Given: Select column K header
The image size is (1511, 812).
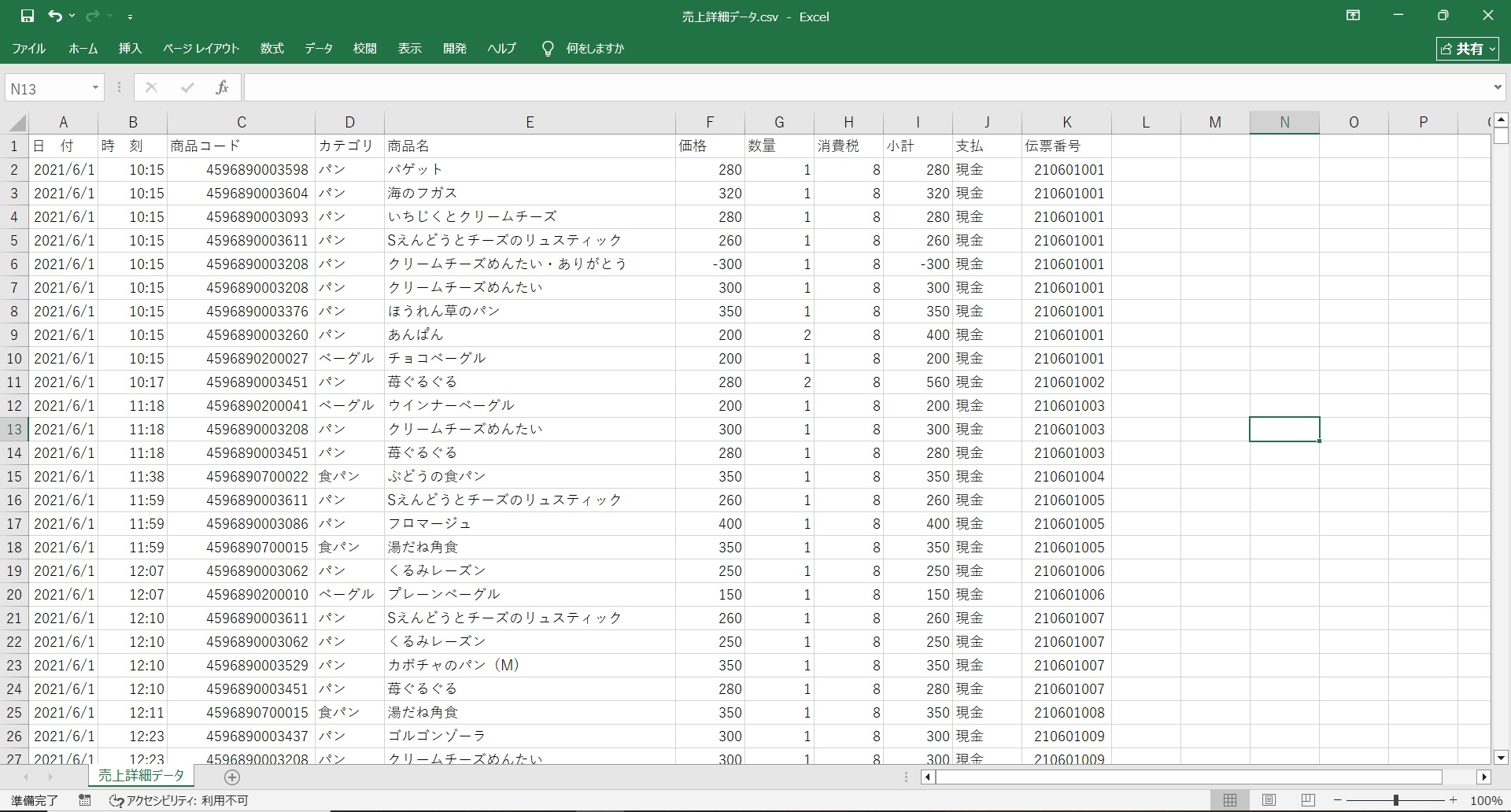Looking at the screenshot, I should click(1067, 123).
